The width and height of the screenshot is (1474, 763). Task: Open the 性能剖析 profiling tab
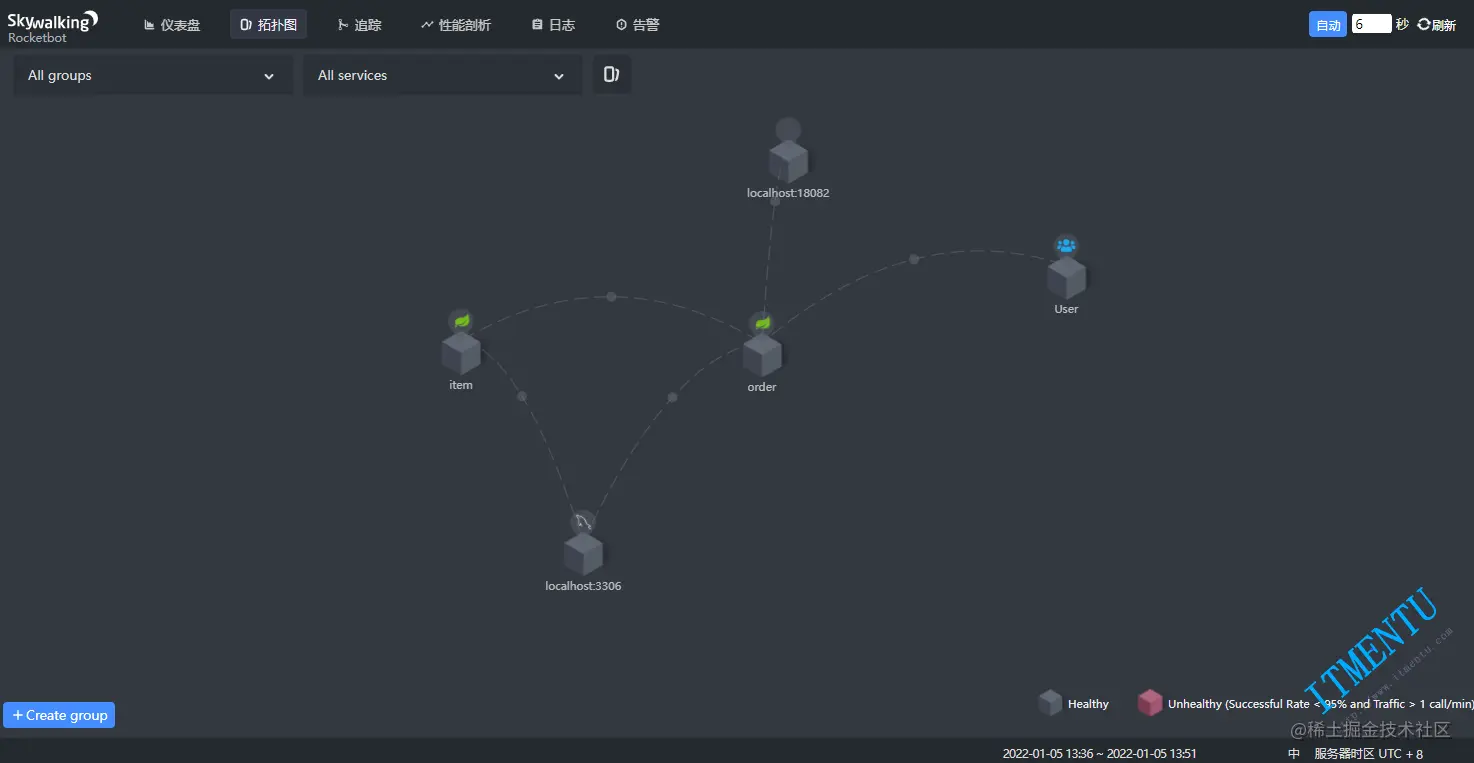tap(455, 25)
